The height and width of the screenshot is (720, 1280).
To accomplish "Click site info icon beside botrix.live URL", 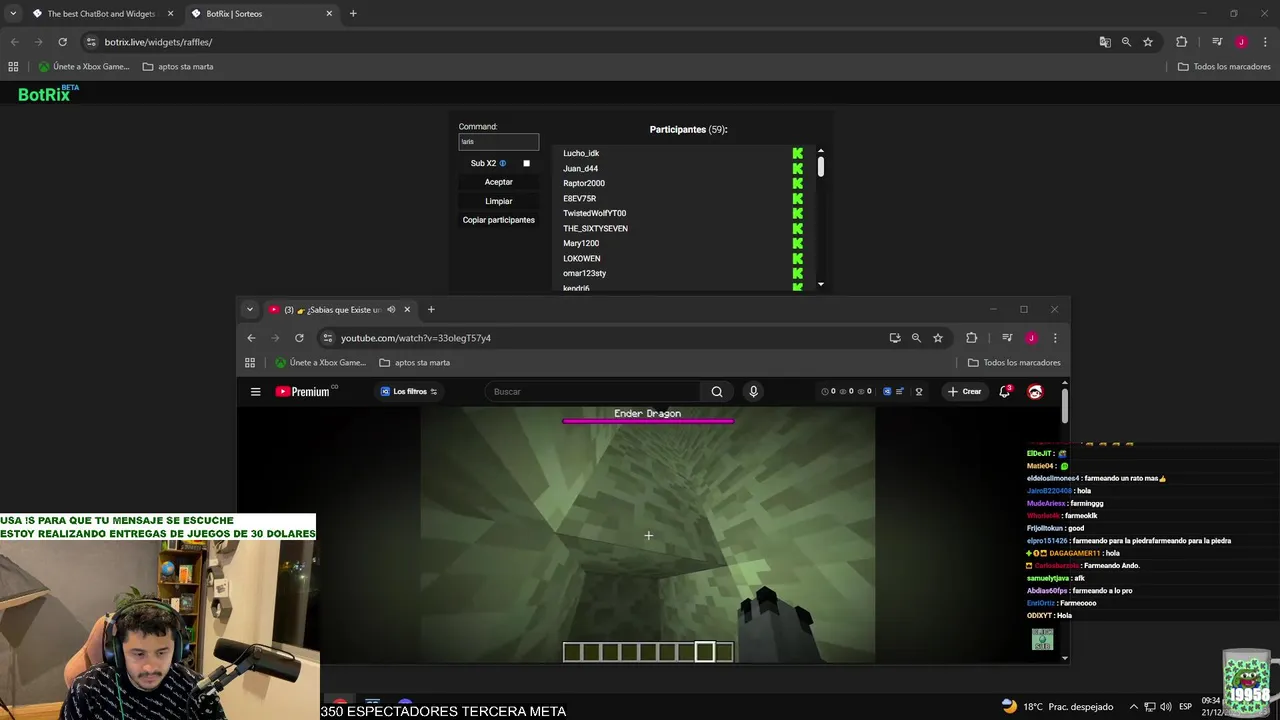I will click(91, 42).
